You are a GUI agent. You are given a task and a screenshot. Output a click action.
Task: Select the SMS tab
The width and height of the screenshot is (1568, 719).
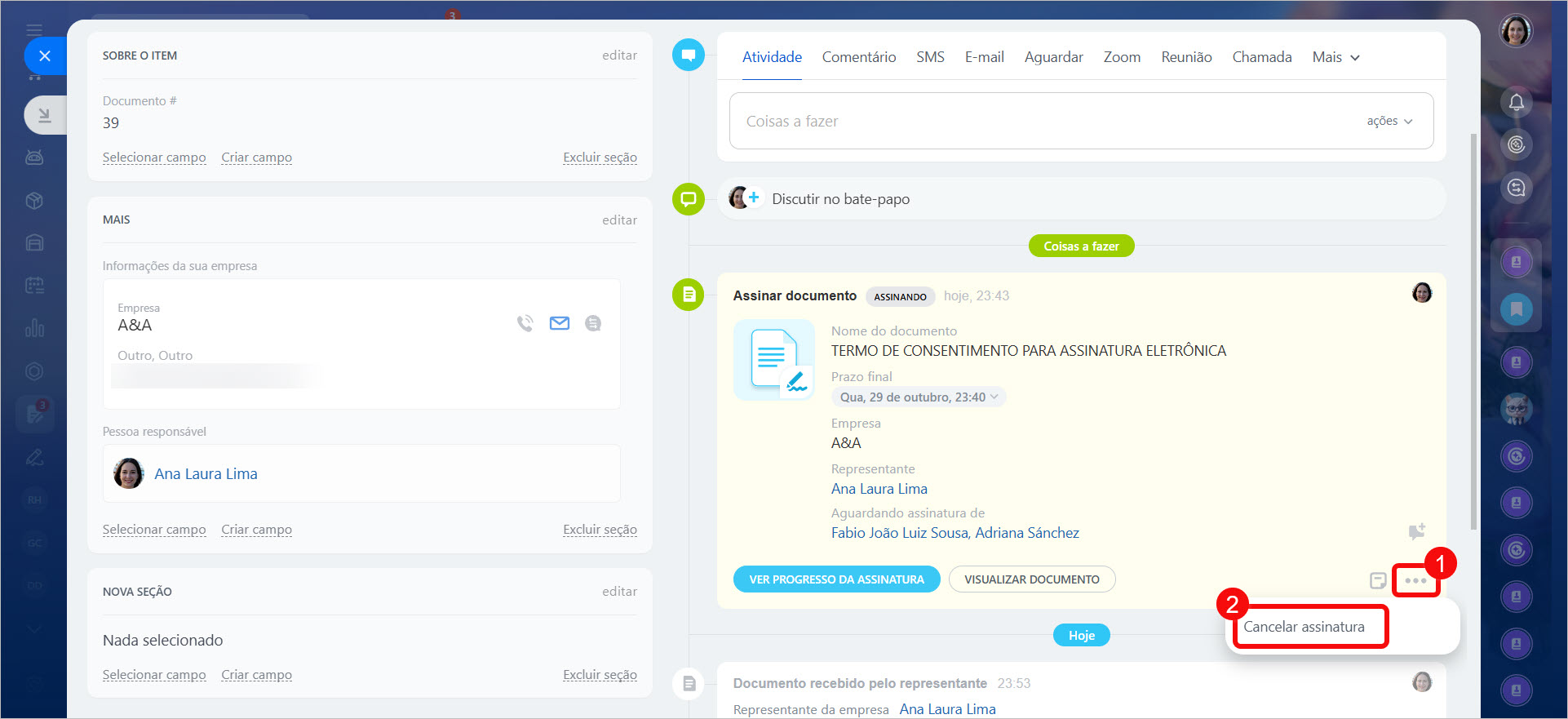click(930, 57)
